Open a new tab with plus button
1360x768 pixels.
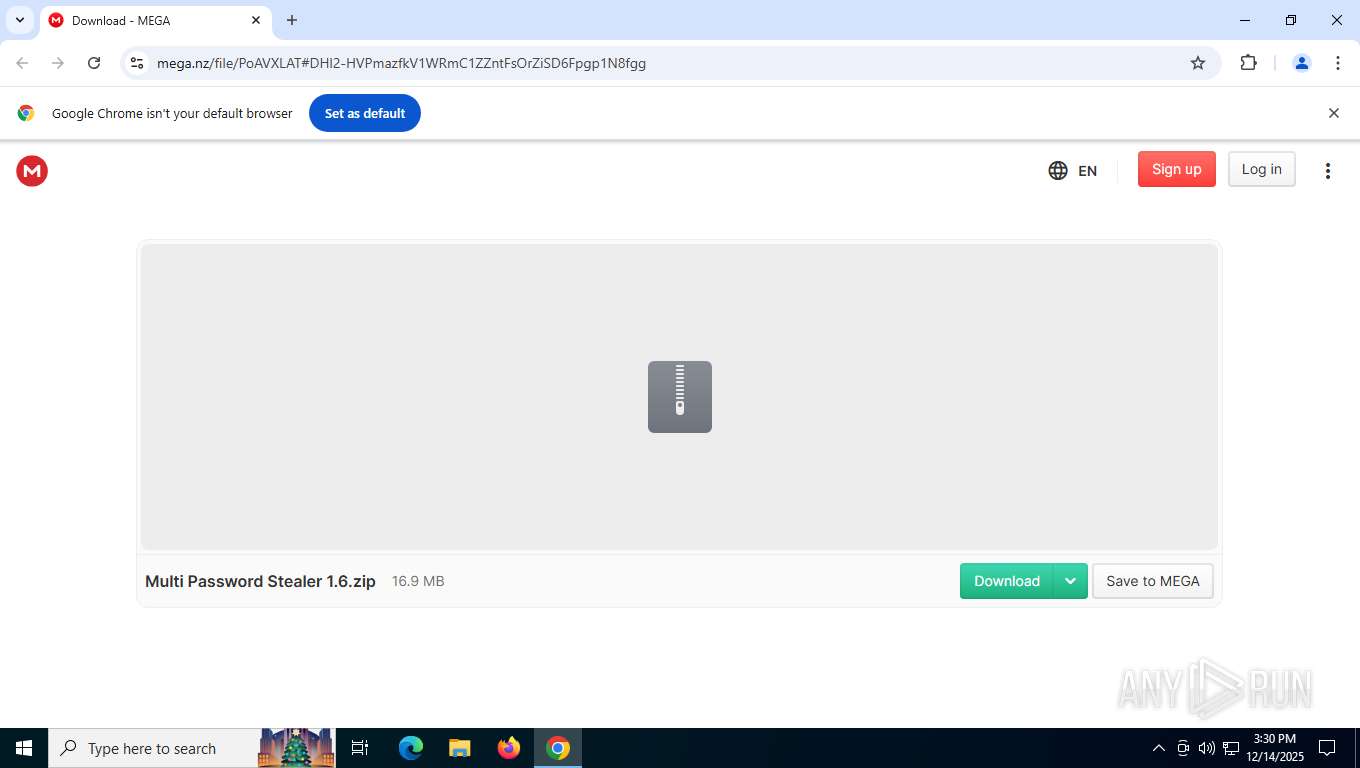coord(292,20)
